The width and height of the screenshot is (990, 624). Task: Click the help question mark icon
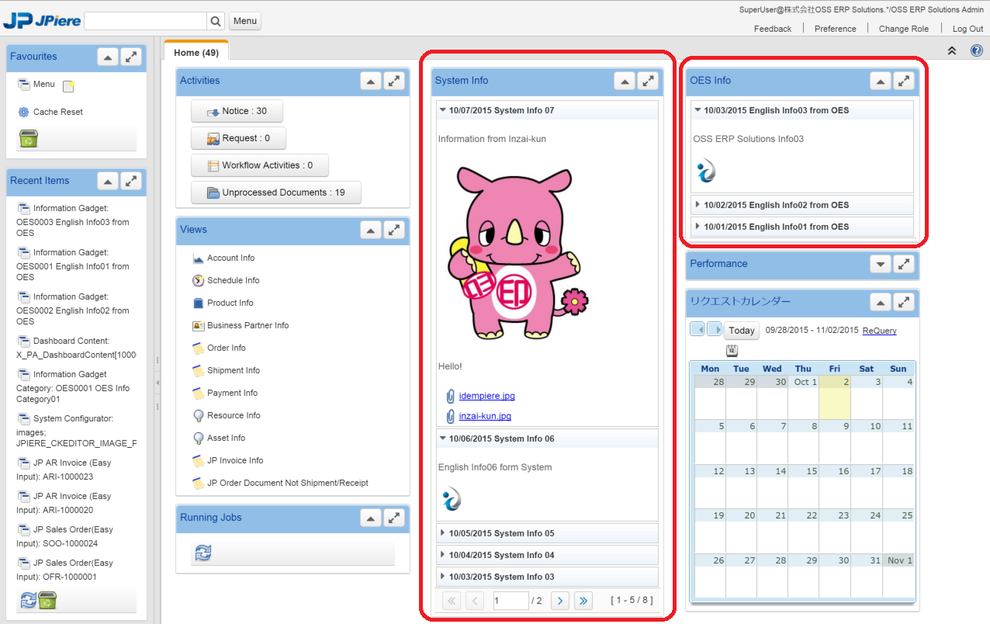[x=976, y=51]
